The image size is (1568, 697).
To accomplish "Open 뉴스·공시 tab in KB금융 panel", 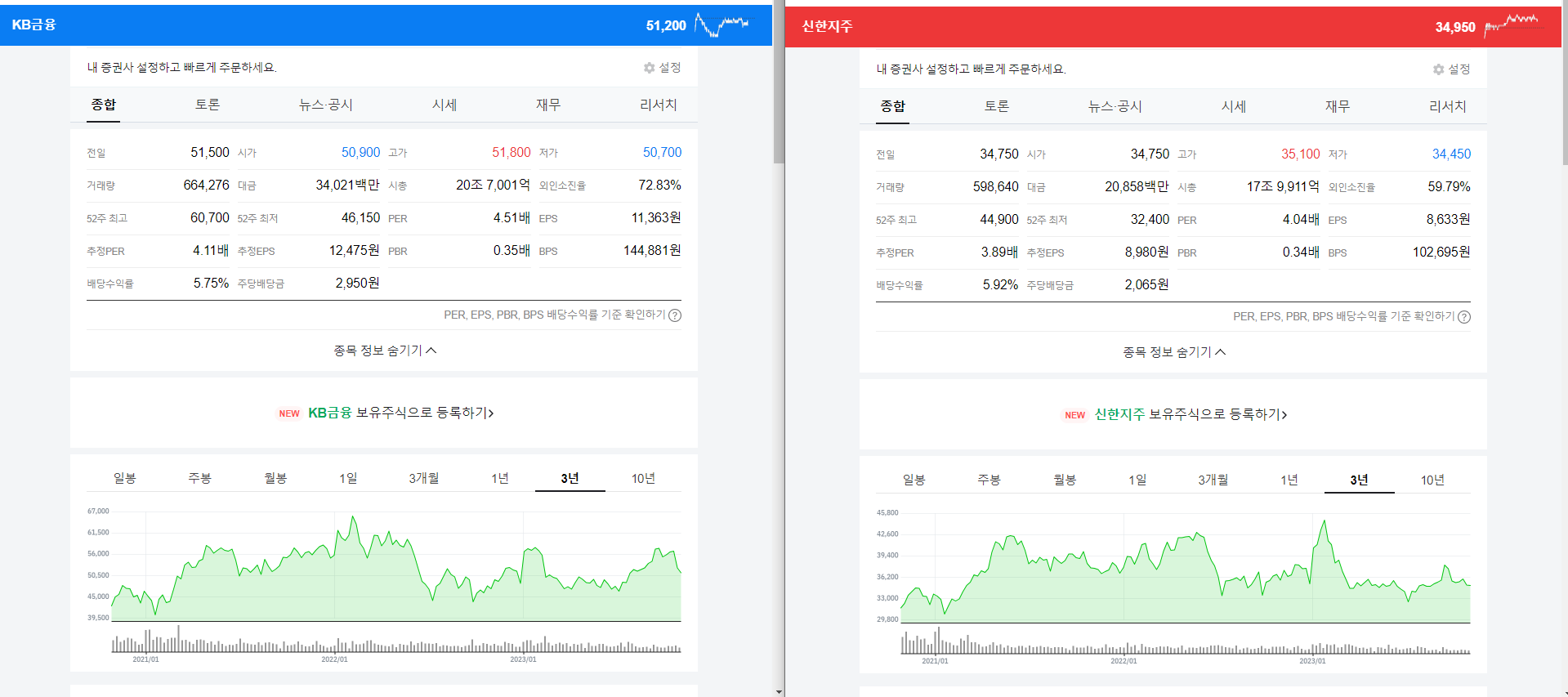I will pos(326,105).
